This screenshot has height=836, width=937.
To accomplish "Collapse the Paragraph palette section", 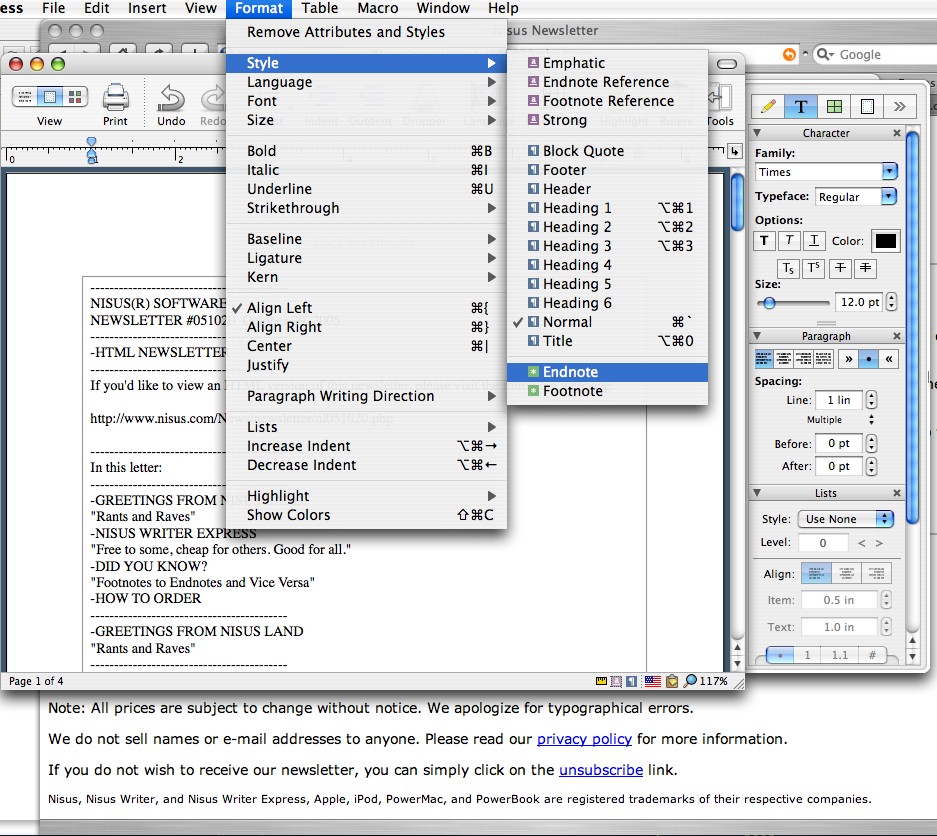I will 757,336.
